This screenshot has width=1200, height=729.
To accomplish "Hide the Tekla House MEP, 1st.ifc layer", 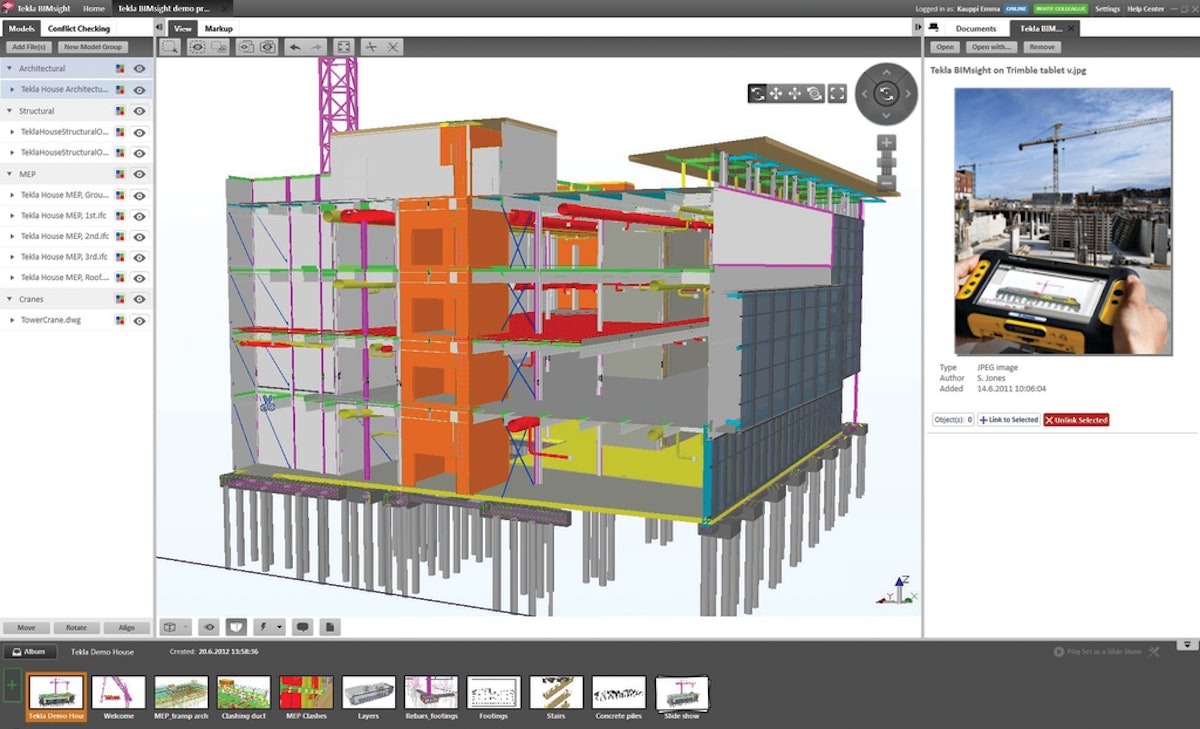I will coord(140,215).
